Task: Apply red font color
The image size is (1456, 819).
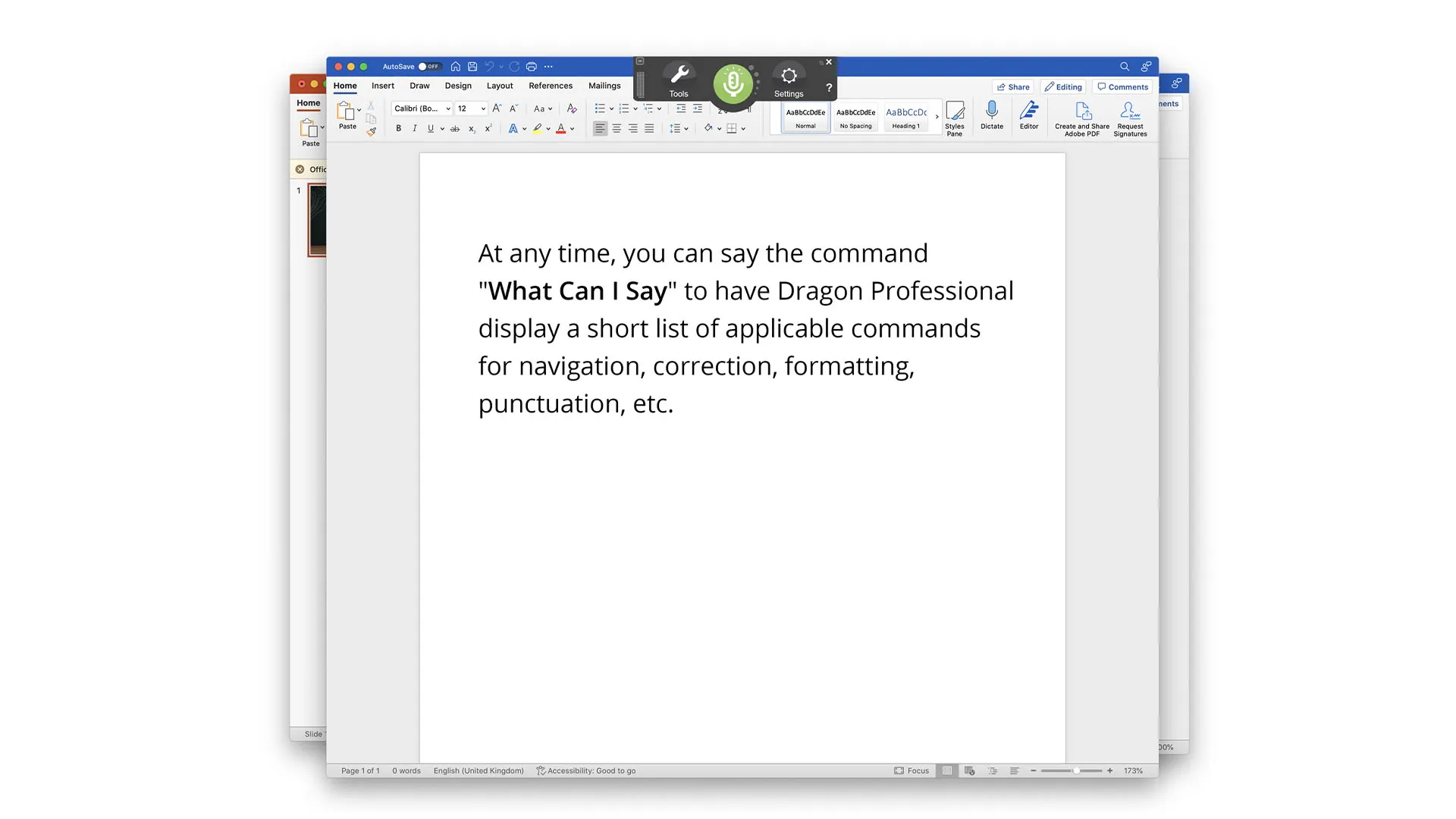Action: tap(561, 129)
